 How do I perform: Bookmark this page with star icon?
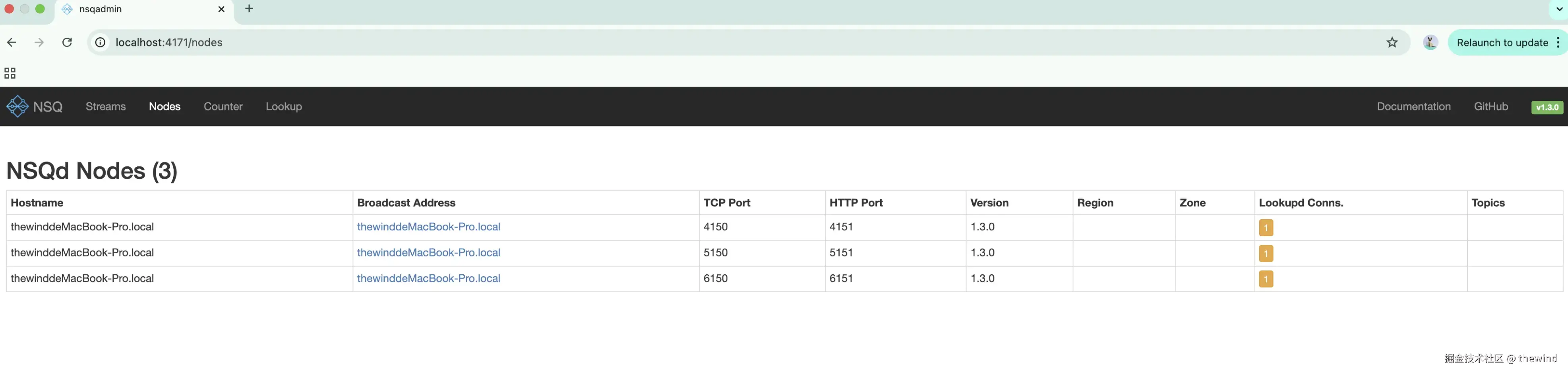[1392, 42]
